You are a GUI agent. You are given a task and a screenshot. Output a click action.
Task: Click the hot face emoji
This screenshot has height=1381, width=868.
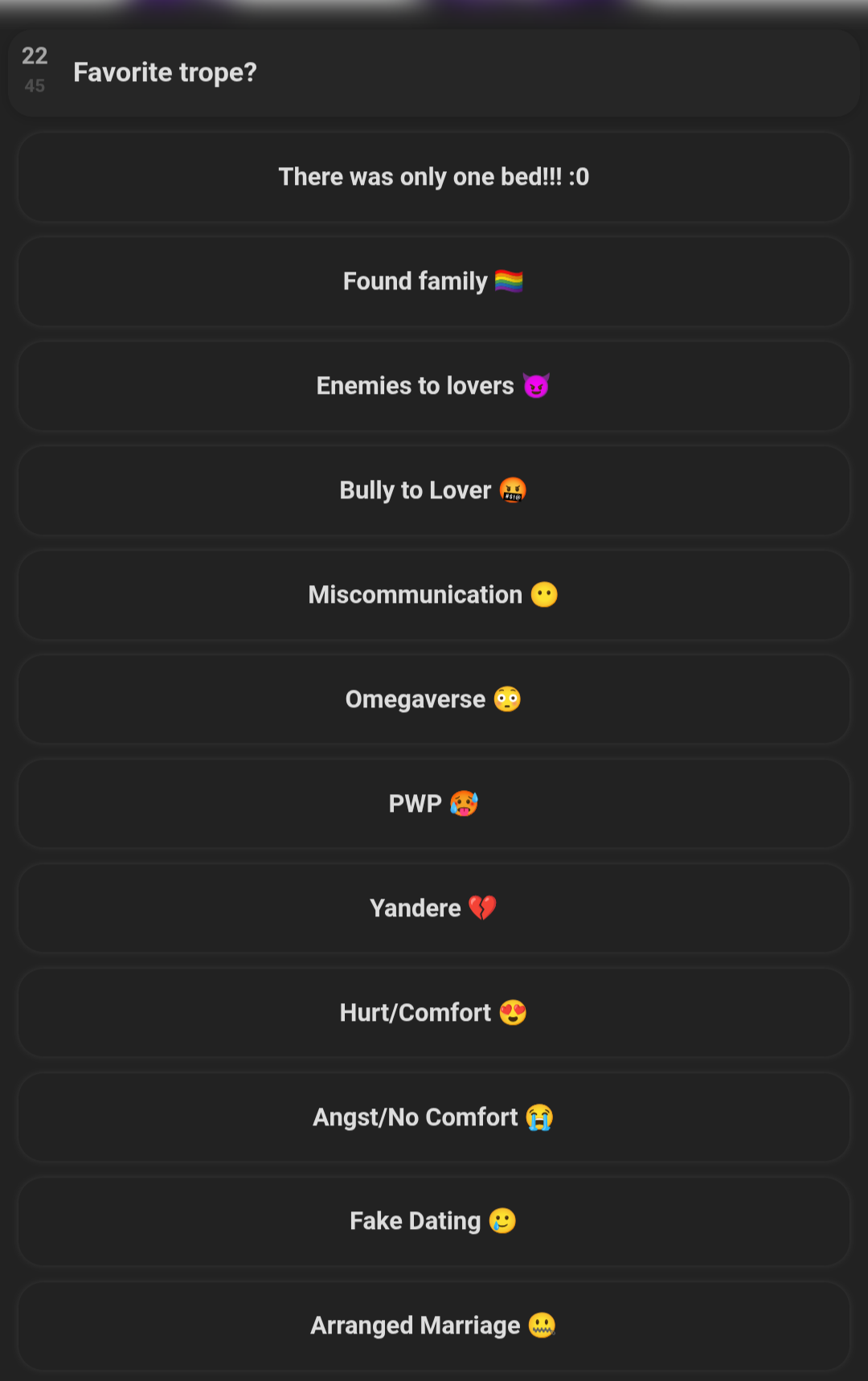click(464, 804)
